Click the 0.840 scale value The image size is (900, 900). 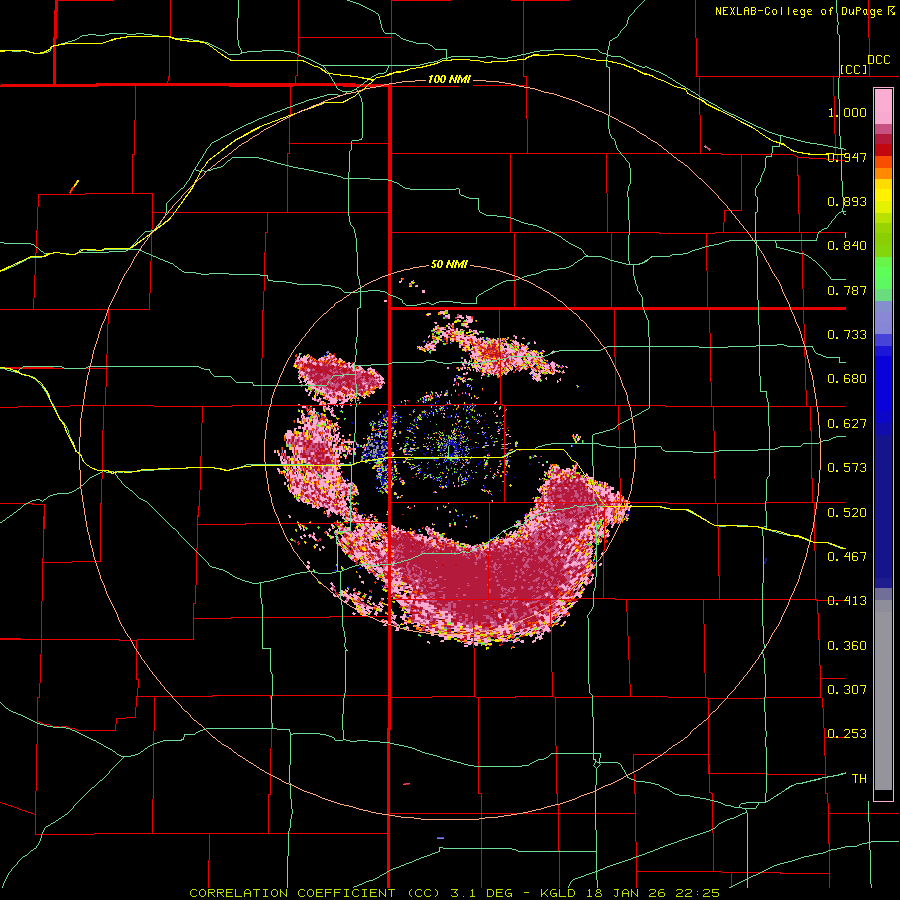pos(847,246)
